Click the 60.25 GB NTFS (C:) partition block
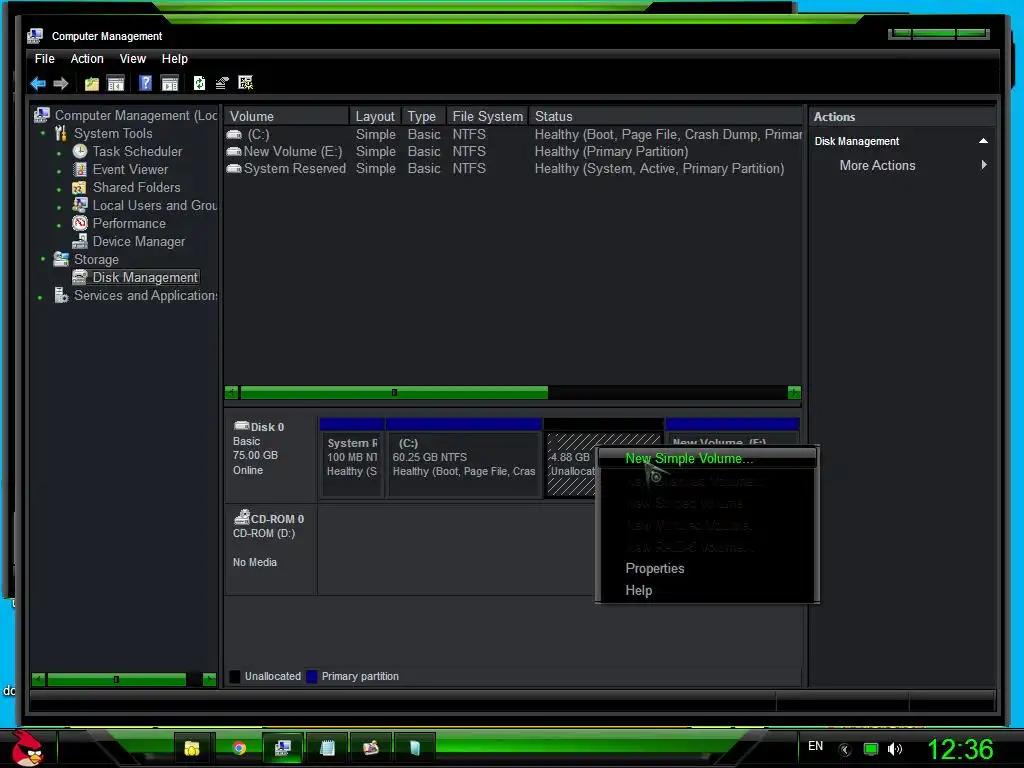The height and width of the screenshot is (768, 1024). click(464, 458)
